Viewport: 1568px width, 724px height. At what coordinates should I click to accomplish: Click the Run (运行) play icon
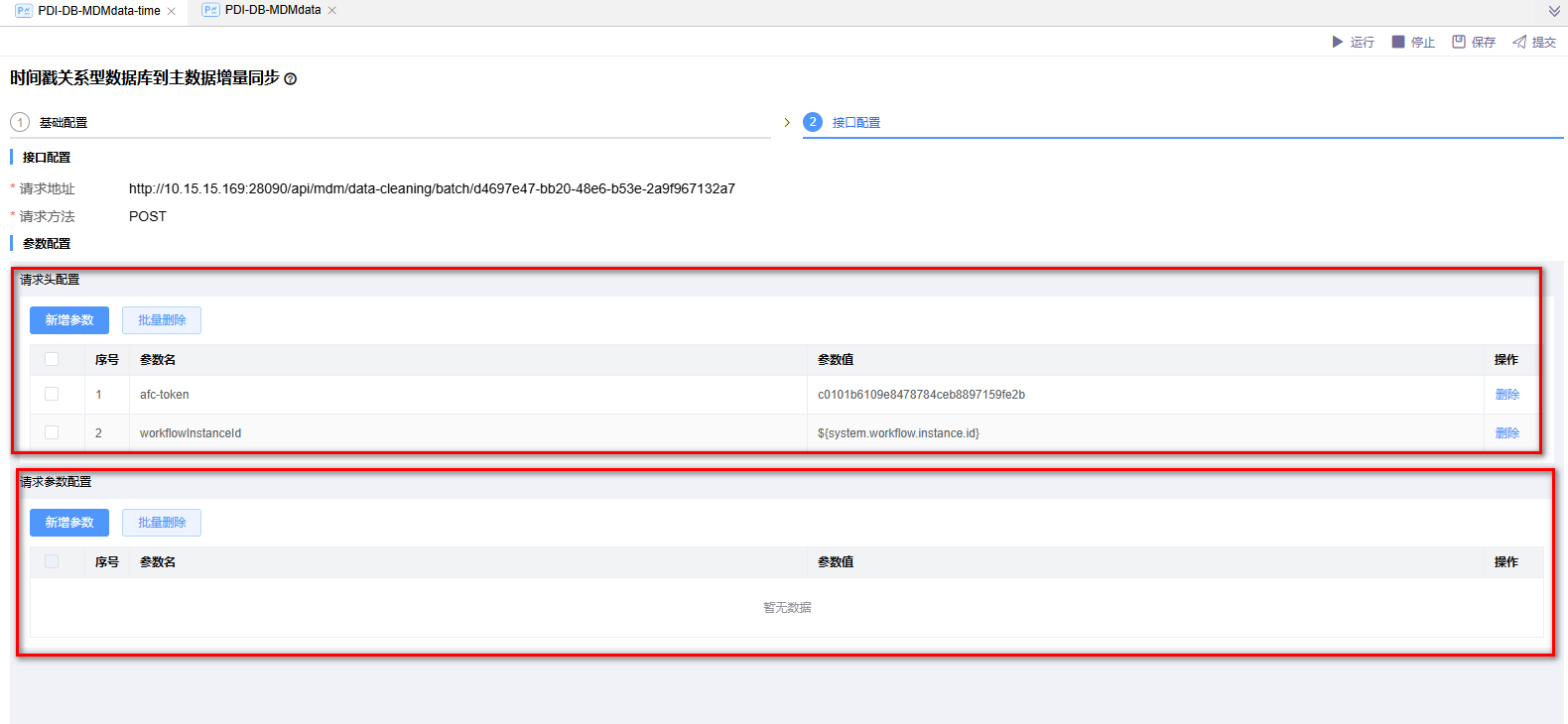1337,42
